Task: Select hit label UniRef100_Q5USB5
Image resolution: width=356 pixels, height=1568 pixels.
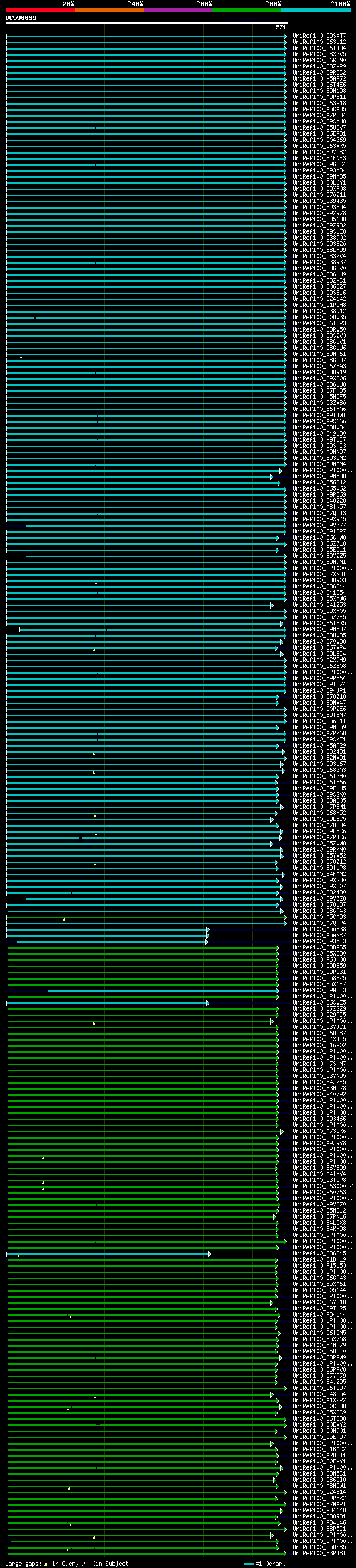Action: click(319, 1547)
